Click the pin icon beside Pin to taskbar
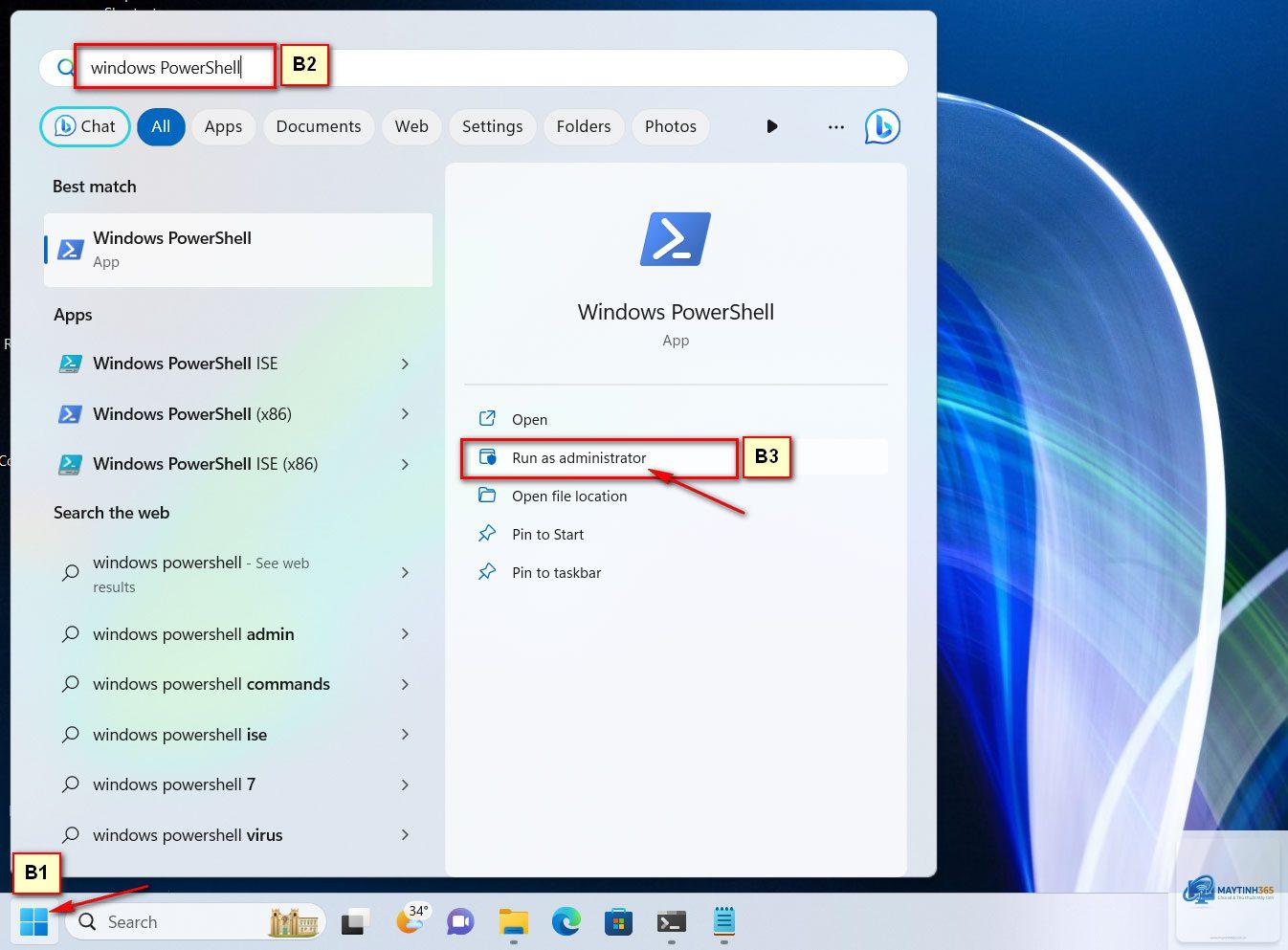Viewport: 1288px width, 950px height. click(487, 572)
